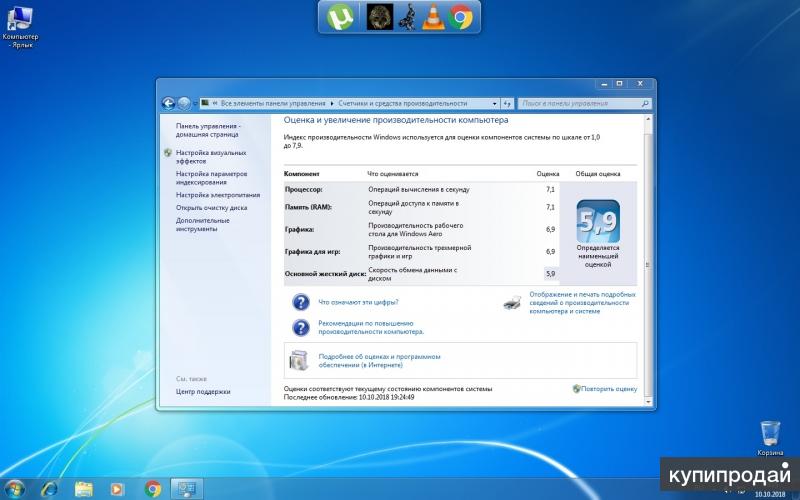Screen dimensions: 800x500
Task: Open Google Chrome from the top dock
Action: (461, 16)
